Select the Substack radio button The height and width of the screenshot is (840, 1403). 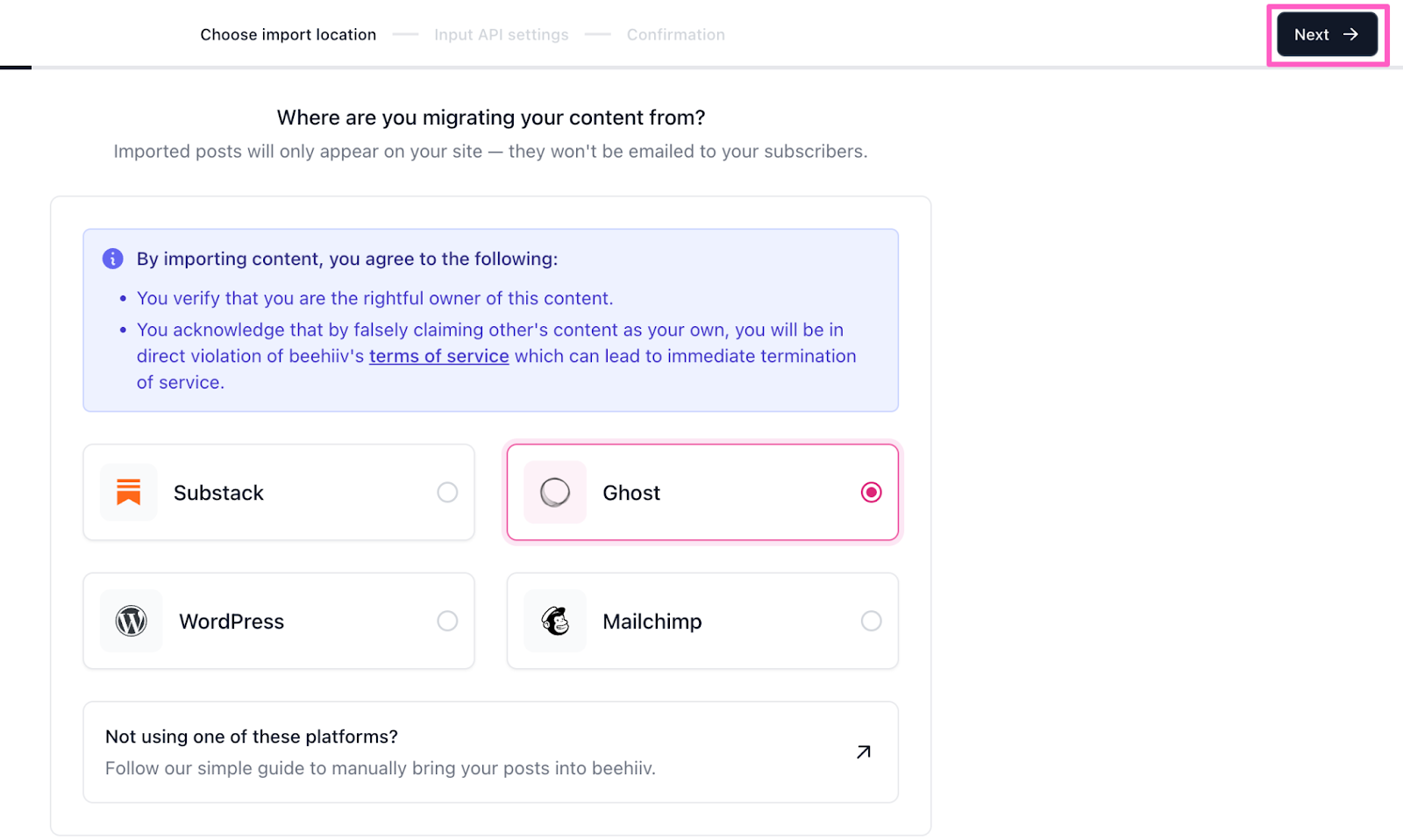coord(447,492)
